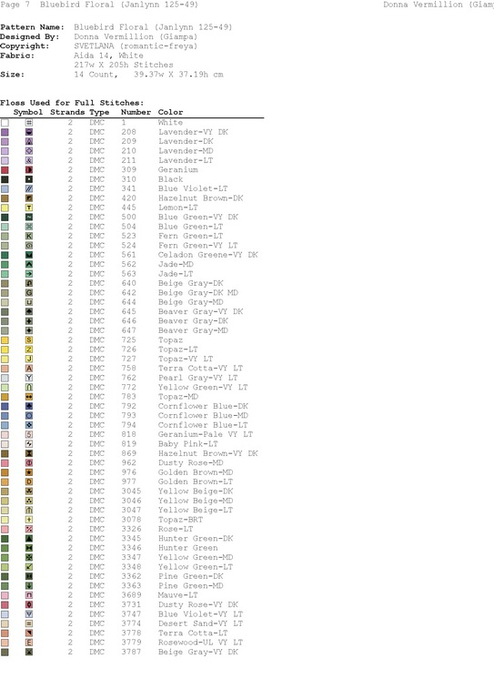
Task: Select the symbol icon for Geranium 309
Action: [x=29, y=170]
